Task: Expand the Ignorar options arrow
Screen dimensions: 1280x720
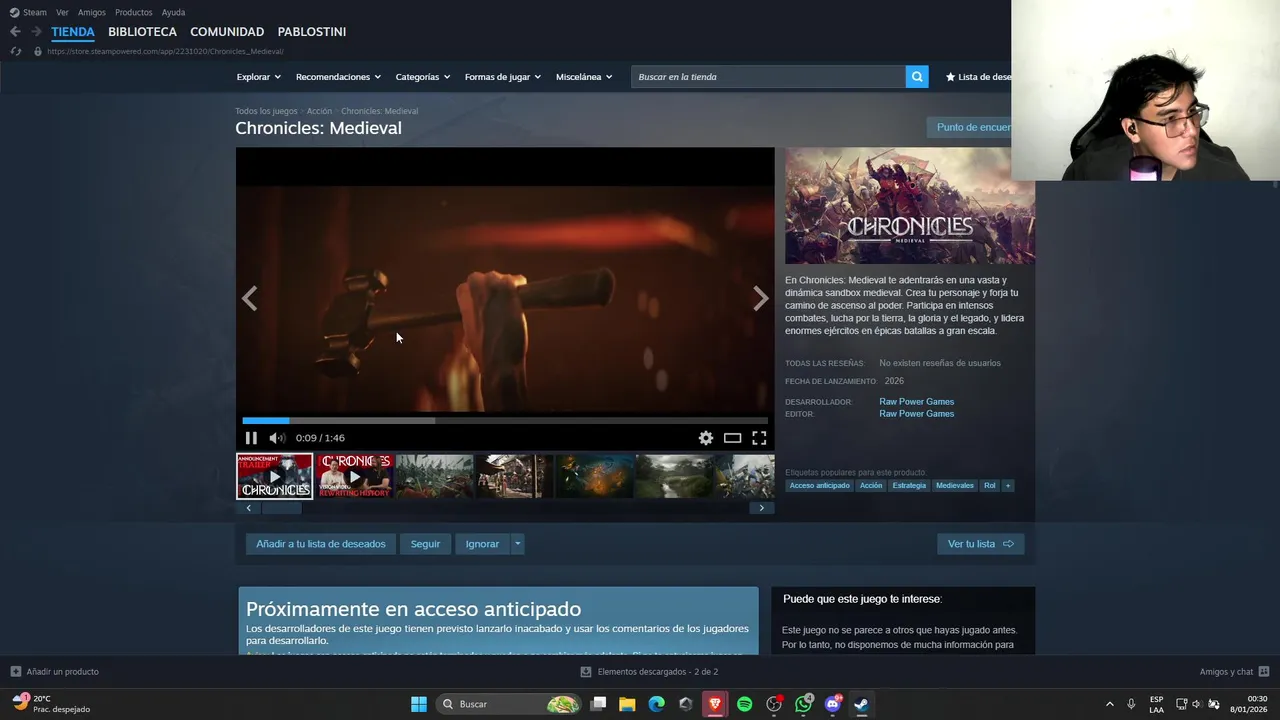Action: coord(517,544)
